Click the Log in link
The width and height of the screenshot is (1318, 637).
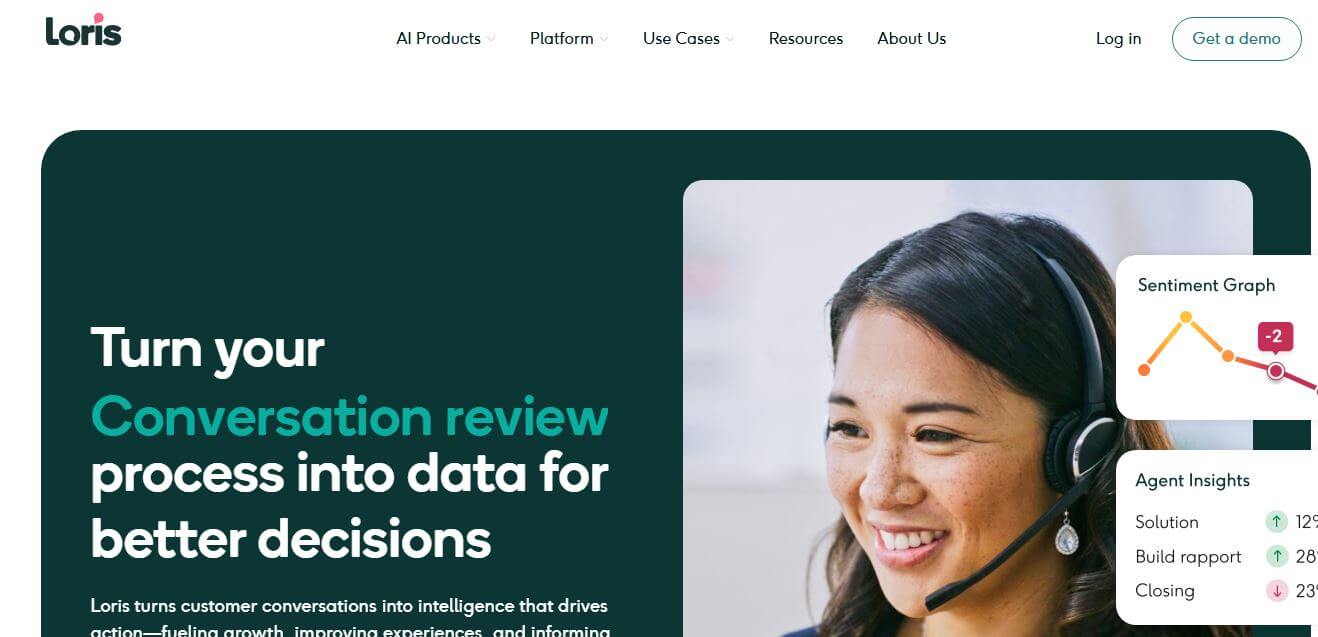(x=1118, y=39)
